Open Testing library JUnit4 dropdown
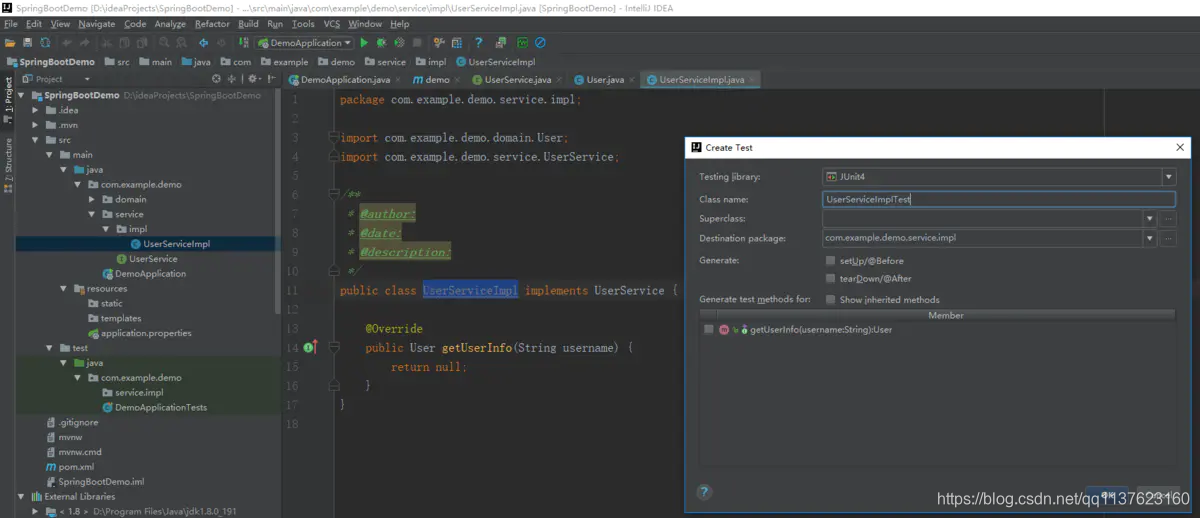Image resolution: width=1200 pixels, height=518 pixels. click(x=1168, y=177)
